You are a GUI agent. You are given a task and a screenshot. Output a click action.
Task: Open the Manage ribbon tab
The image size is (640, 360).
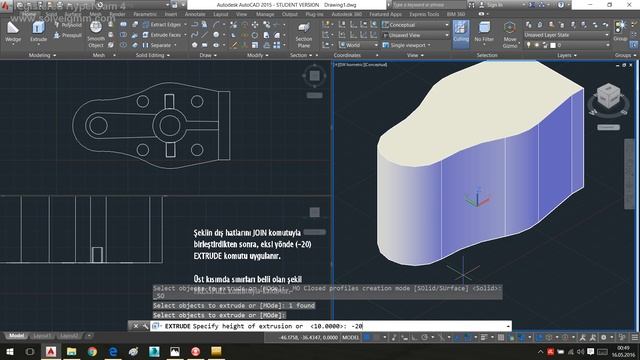[x=265, y=14]
